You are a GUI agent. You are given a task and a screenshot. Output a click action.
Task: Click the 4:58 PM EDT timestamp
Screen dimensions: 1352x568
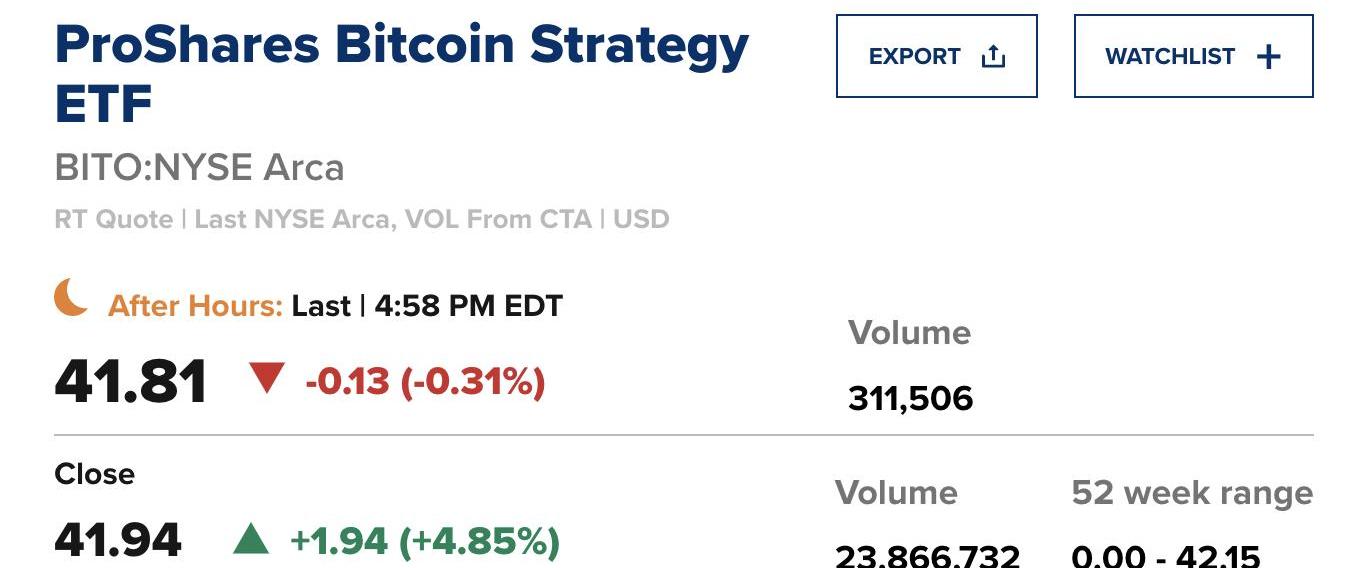(468, 306)
